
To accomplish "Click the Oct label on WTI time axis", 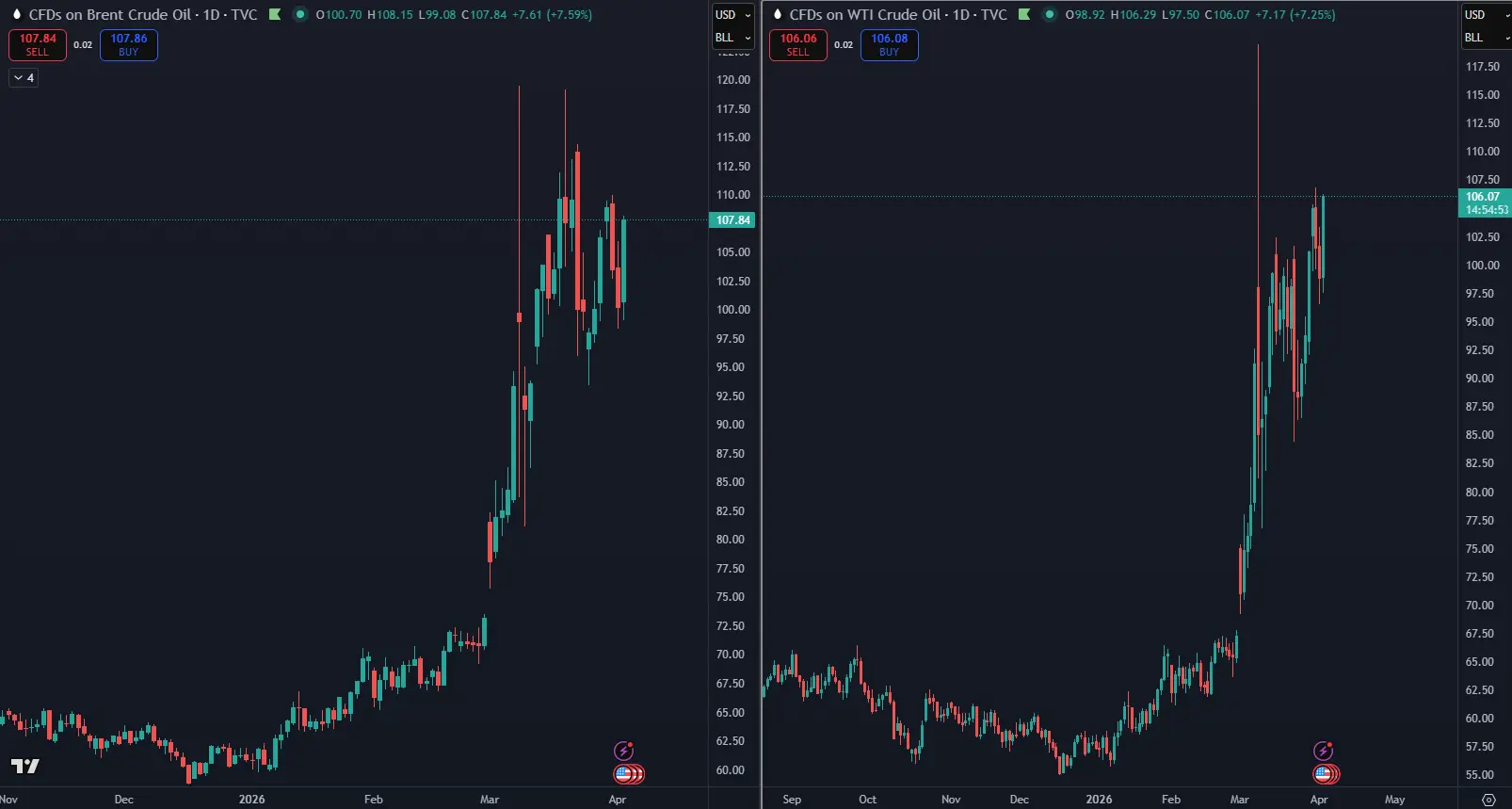I will pyautogui.click(x=867, y=800).
